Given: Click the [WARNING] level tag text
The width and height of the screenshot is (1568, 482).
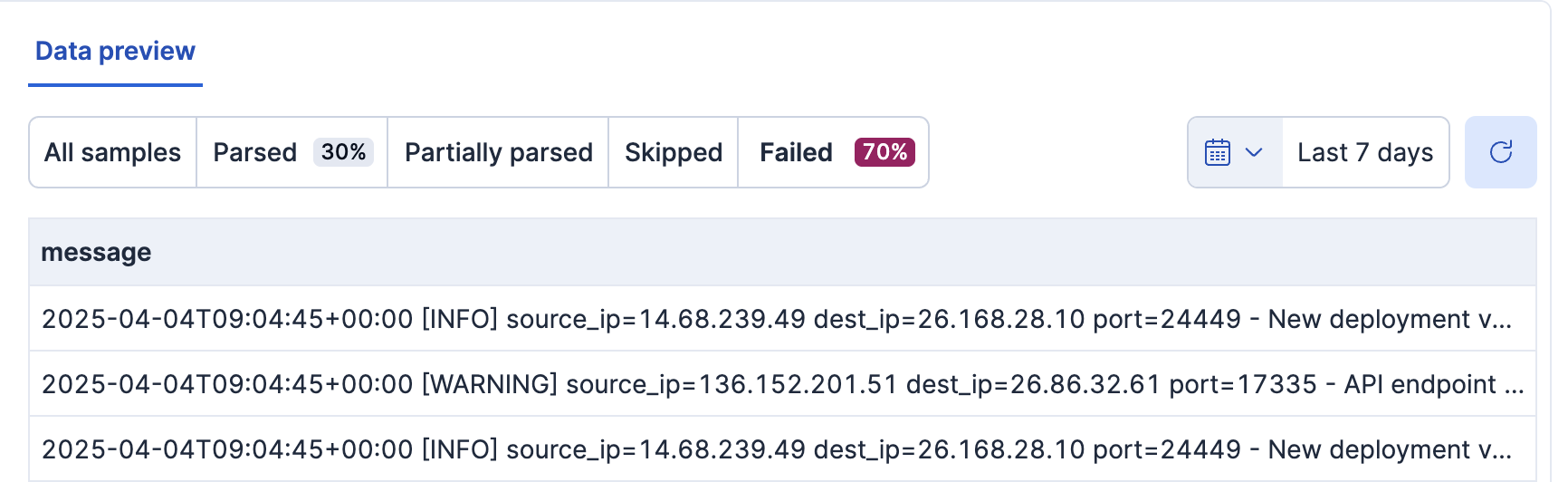Looking at the screenshot, I should 490,384.
